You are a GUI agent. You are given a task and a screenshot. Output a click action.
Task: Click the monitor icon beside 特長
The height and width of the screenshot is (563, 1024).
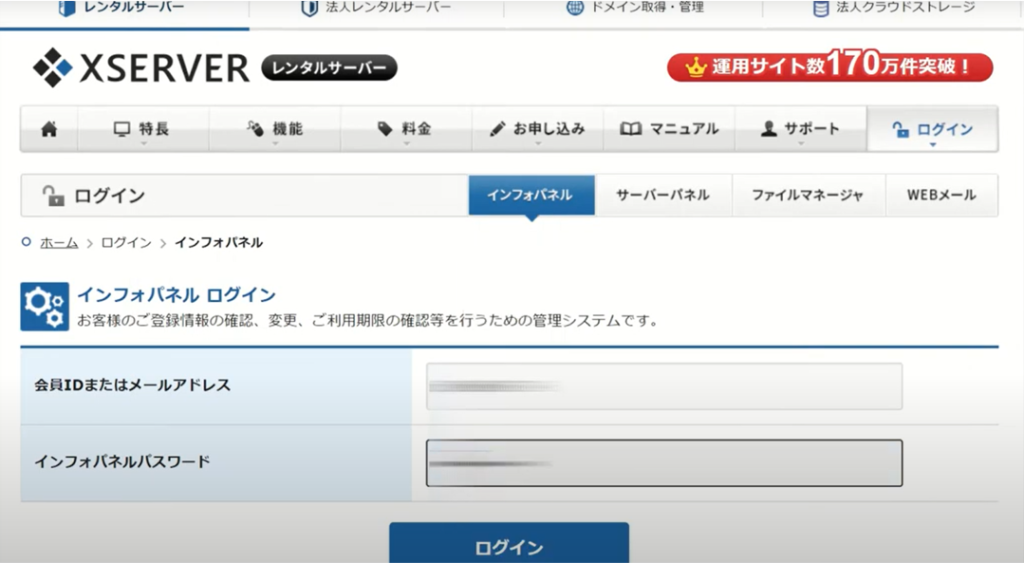click(x=122, y=129)
